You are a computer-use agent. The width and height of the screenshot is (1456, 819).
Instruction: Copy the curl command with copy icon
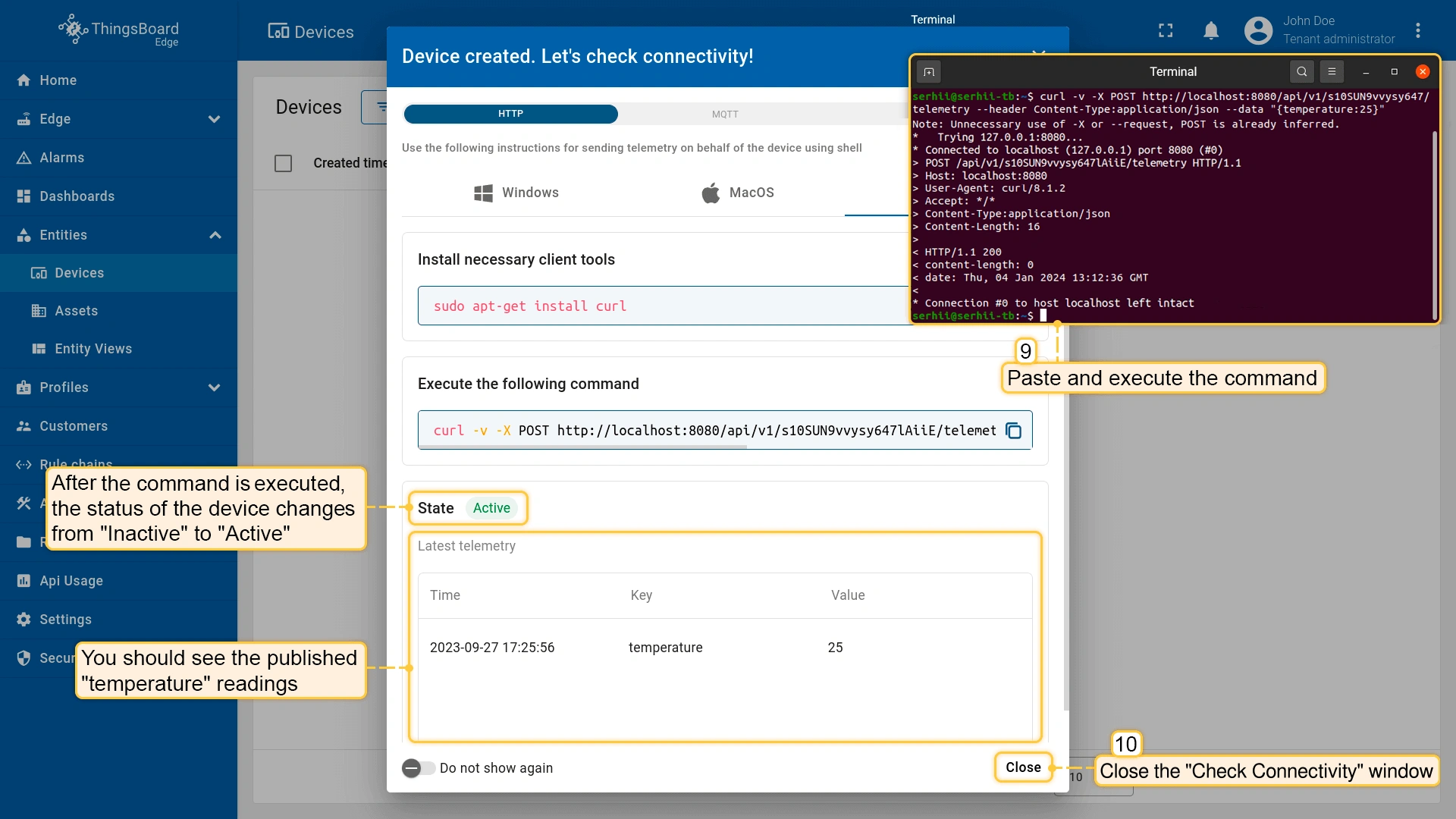(x=1013, y=431)
